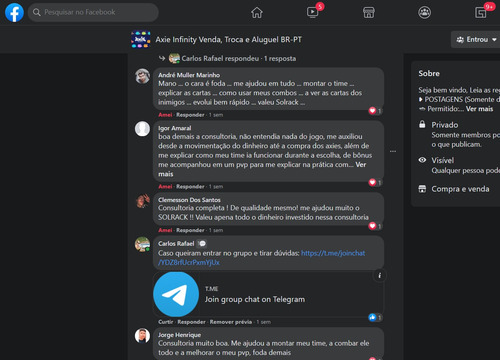The width and height of the screenshot is (500, 360).
Task: Click in Pesquisar no Facebook search field
Action: tap(93, 13)
